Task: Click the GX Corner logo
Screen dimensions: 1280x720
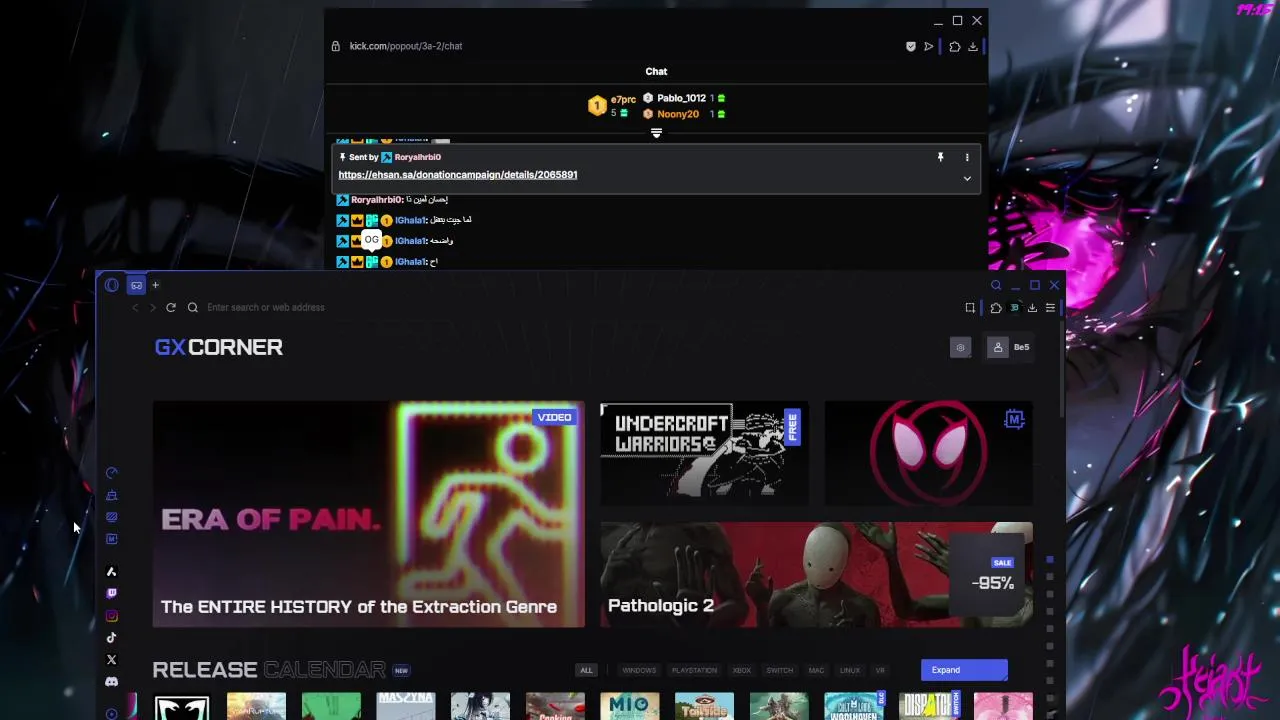Action: point(219,348)
